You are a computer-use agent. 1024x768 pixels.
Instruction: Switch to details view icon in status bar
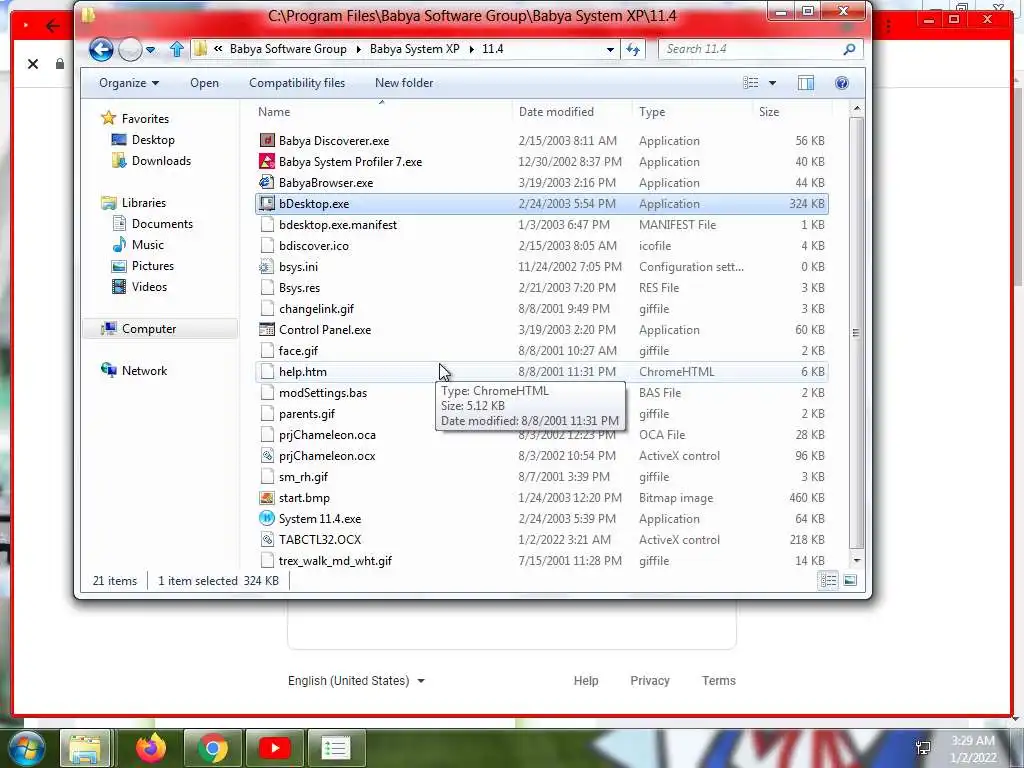[828, 580]
